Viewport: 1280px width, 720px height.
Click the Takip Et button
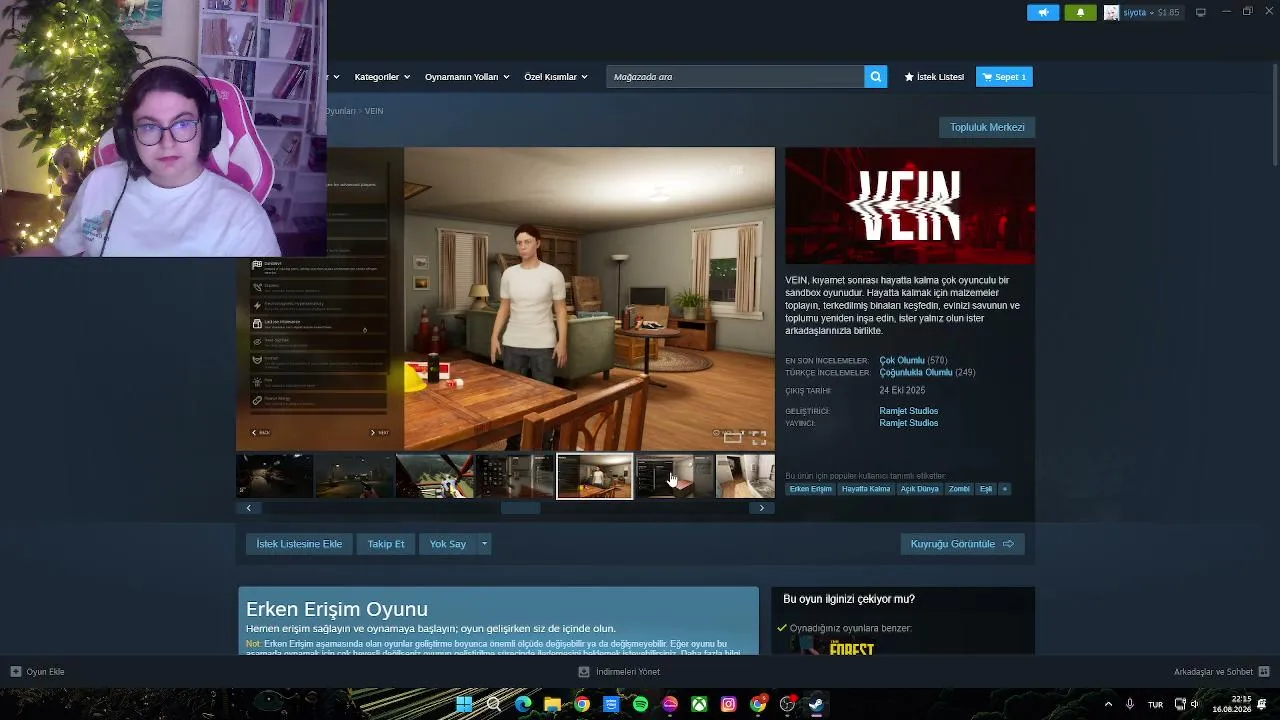pyautogui.click(x=386, y=544)
